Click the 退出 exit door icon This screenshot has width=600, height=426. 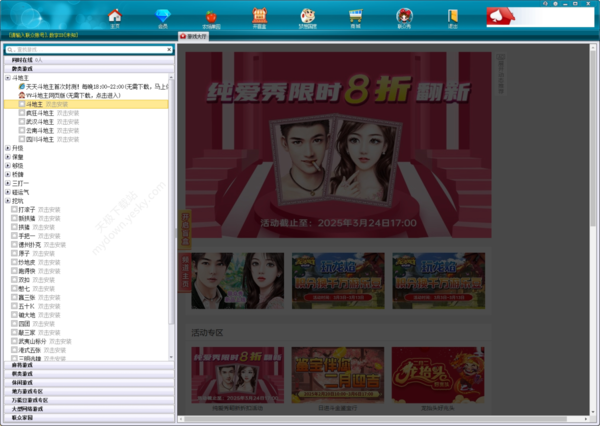453,16
